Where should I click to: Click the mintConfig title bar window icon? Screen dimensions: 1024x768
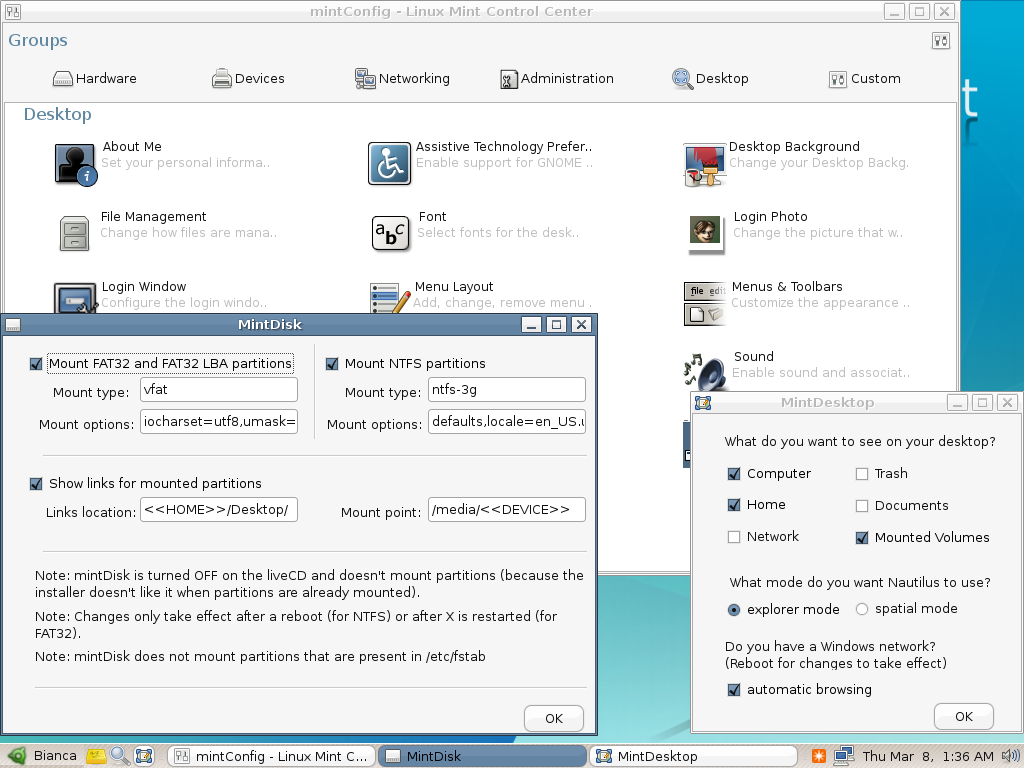point(12,11)
